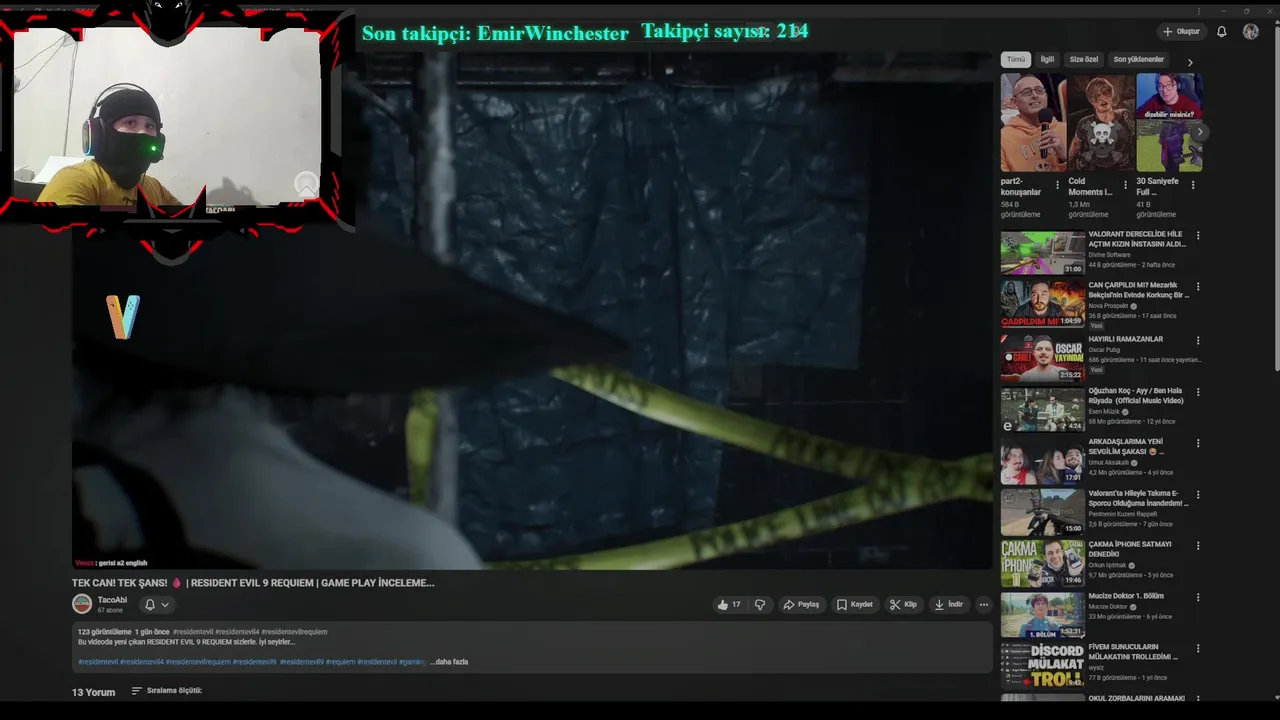Open the VALORANT DERECELİDE HİLE video thumbnail

[x=1043, y=253]
